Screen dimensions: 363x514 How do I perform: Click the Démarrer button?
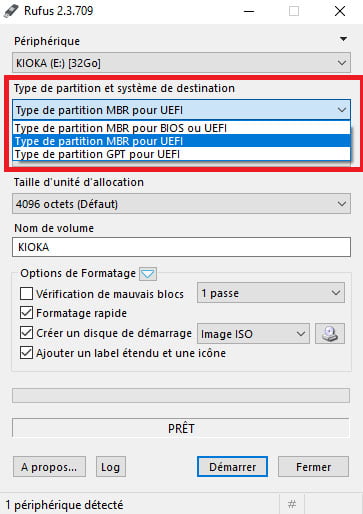coord(232,467)
